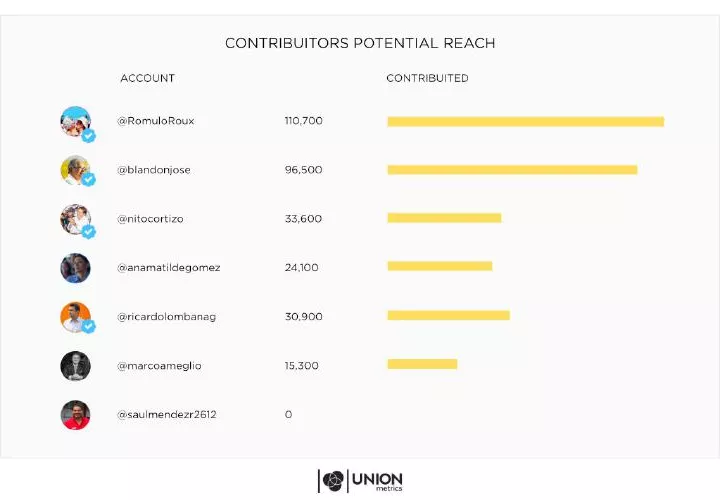Click the yellow bar for @RomuloRoux
This screenshot has width=720, height=500.
[525, 122]
